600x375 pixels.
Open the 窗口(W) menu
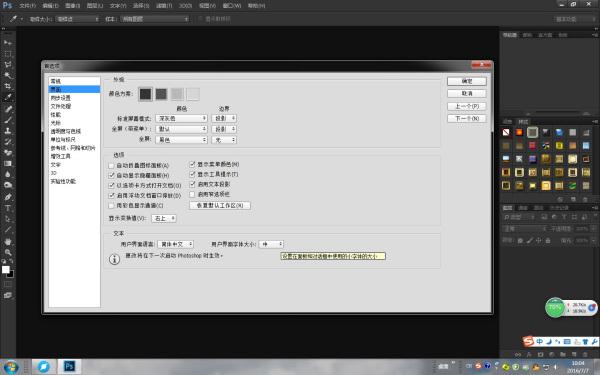232,6
